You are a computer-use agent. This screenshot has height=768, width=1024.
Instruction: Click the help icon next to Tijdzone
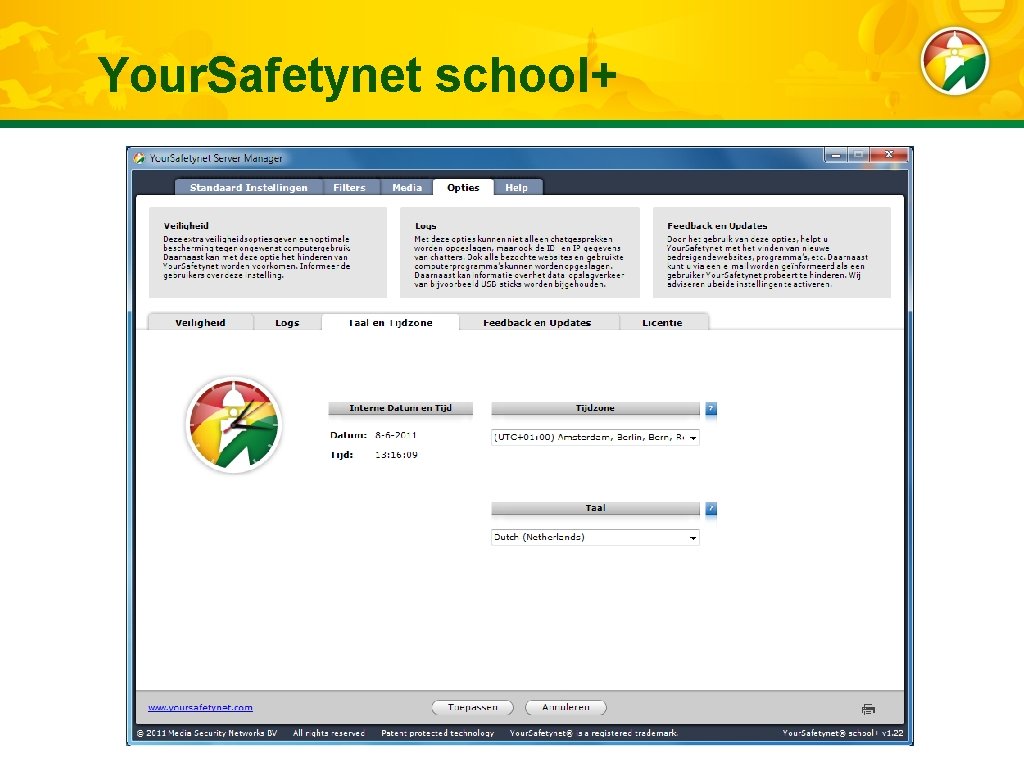tap(711, 409)
